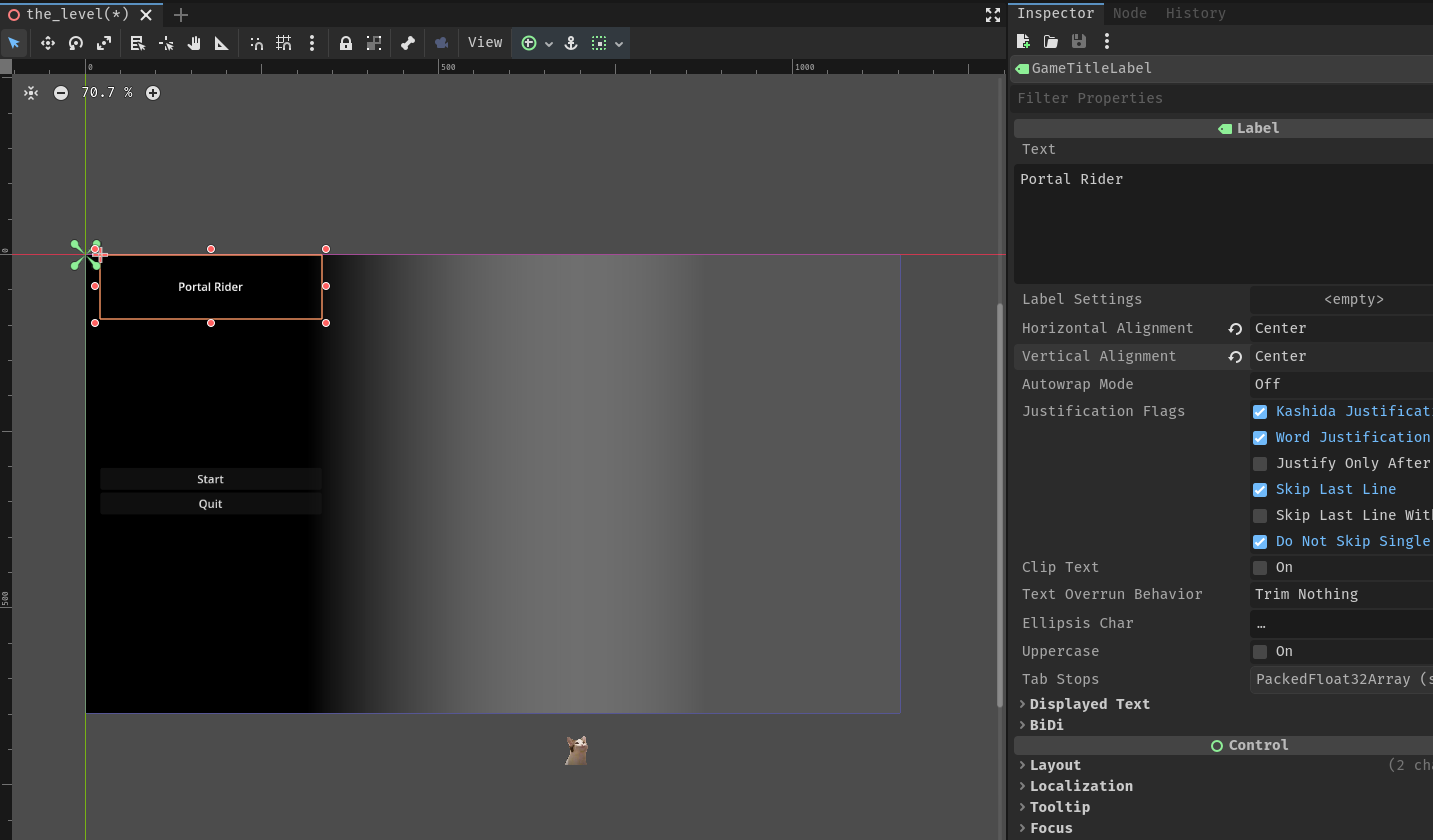The height and width of the screenshot is (840, 1433).
Task: Activate the Ruler mode tool
Action: point(222,43)
